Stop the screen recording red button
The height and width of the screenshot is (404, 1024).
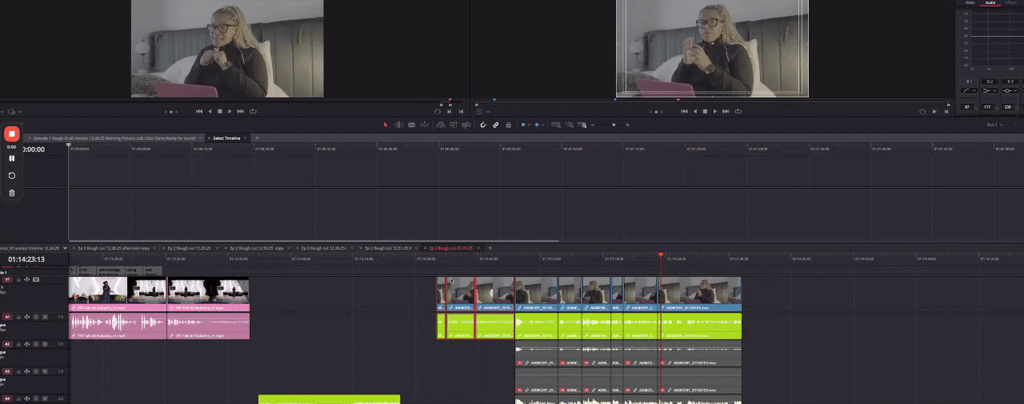click(12, 134)
